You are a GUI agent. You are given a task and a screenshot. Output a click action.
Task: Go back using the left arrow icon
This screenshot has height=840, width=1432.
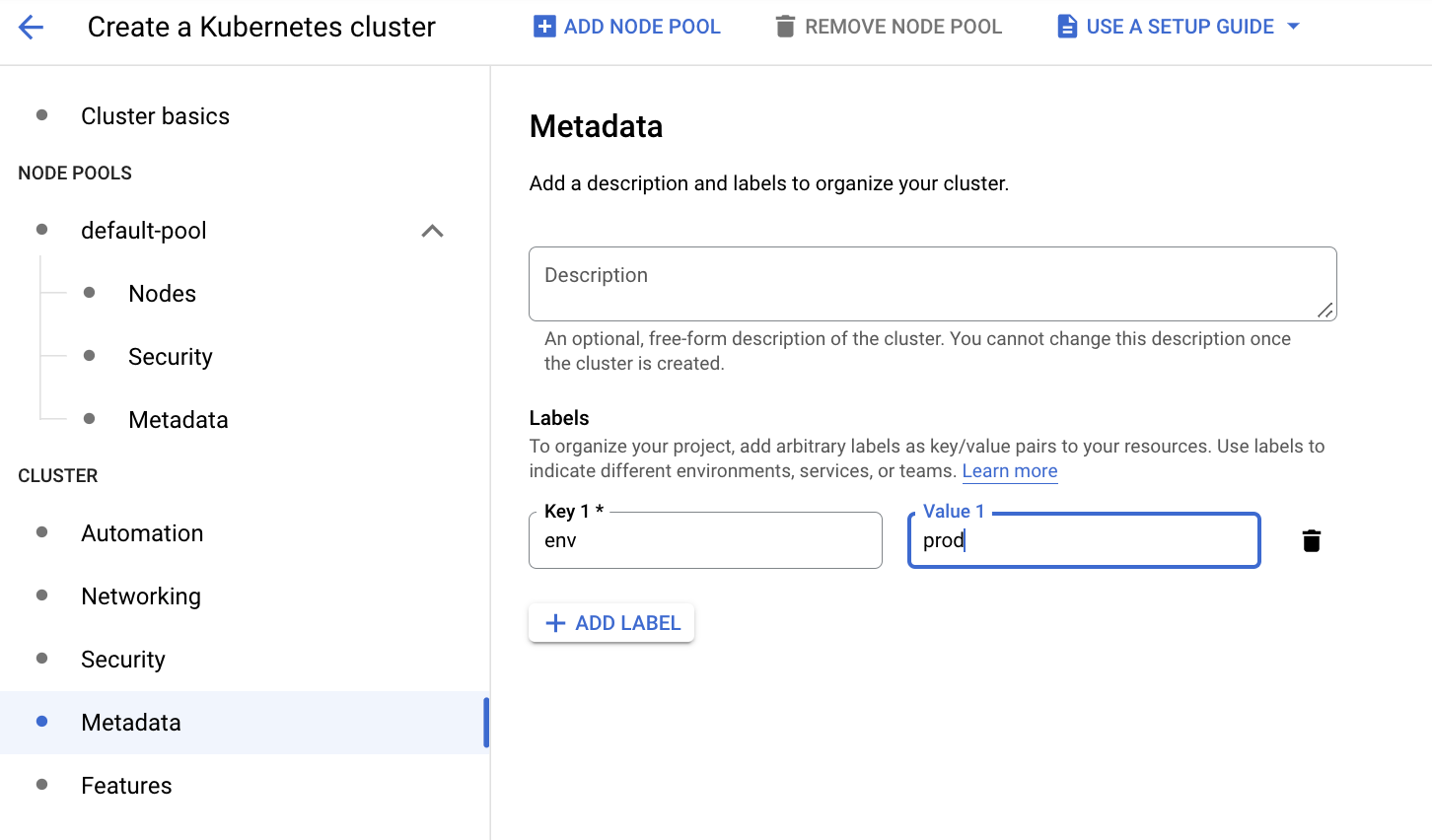point(32,28)
